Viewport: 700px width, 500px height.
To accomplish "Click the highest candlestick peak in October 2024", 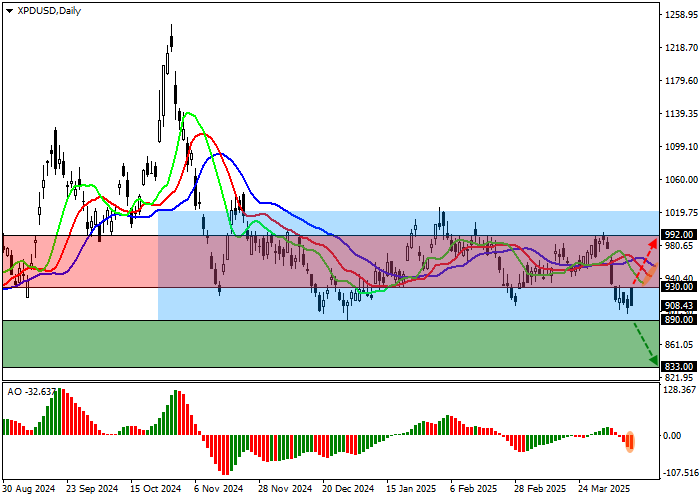I will click(x=171, y=30).
